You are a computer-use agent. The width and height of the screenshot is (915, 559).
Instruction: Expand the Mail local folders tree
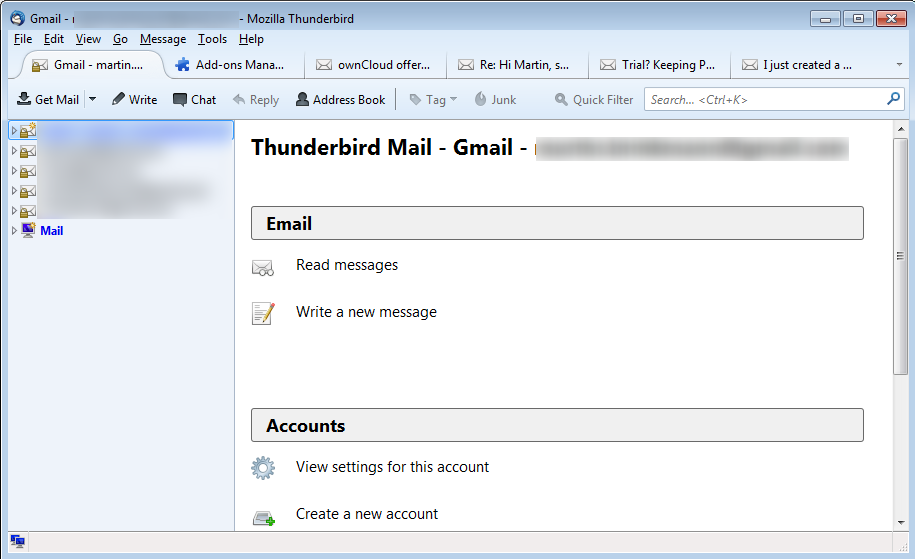tap(14, 230)
